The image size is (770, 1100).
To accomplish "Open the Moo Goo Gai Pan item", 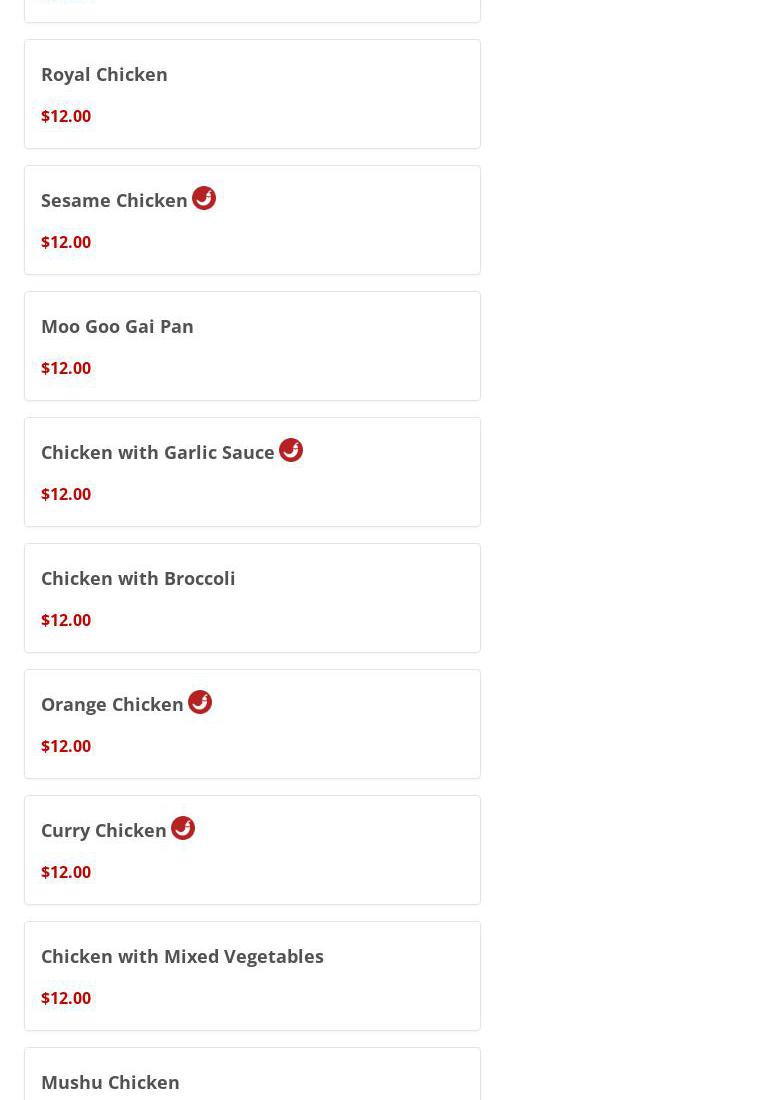I will 117,327.
